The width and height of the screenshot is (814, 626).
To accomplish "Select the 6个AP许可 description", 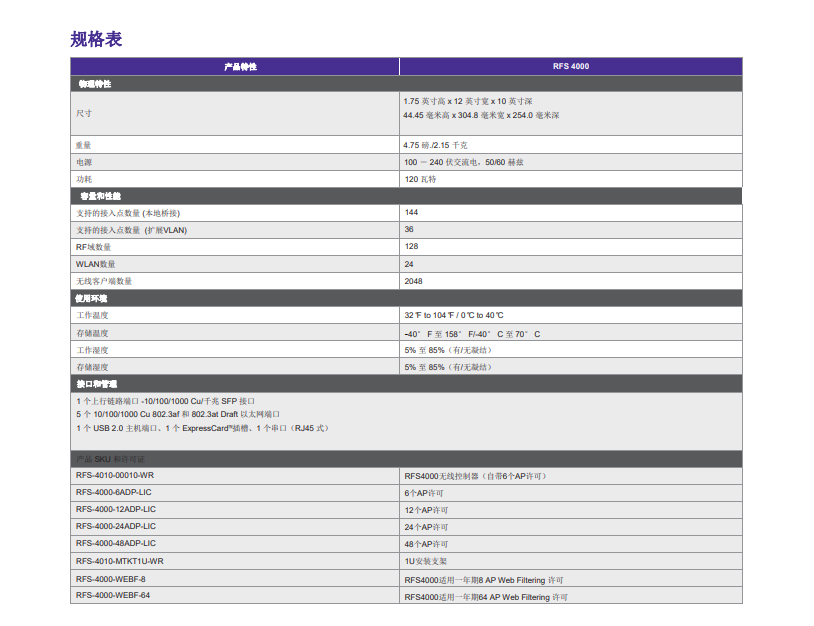I will pos(424,493).
